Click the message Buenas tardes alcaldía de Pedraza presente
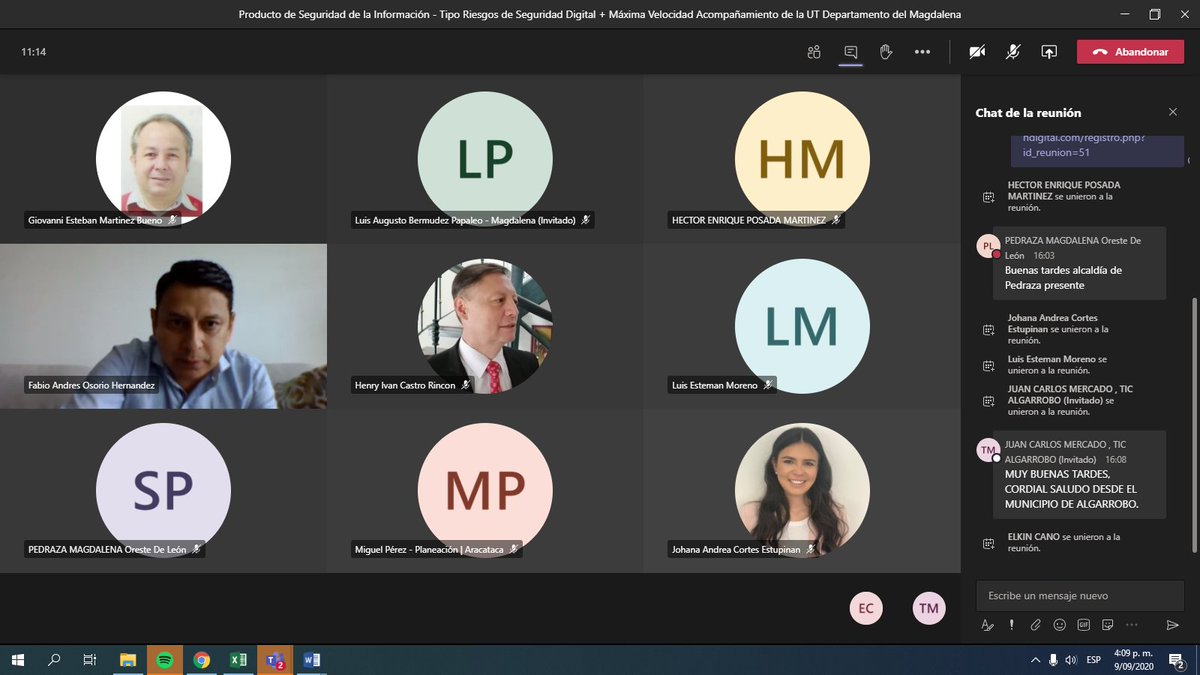 (x=1063, y=277)
